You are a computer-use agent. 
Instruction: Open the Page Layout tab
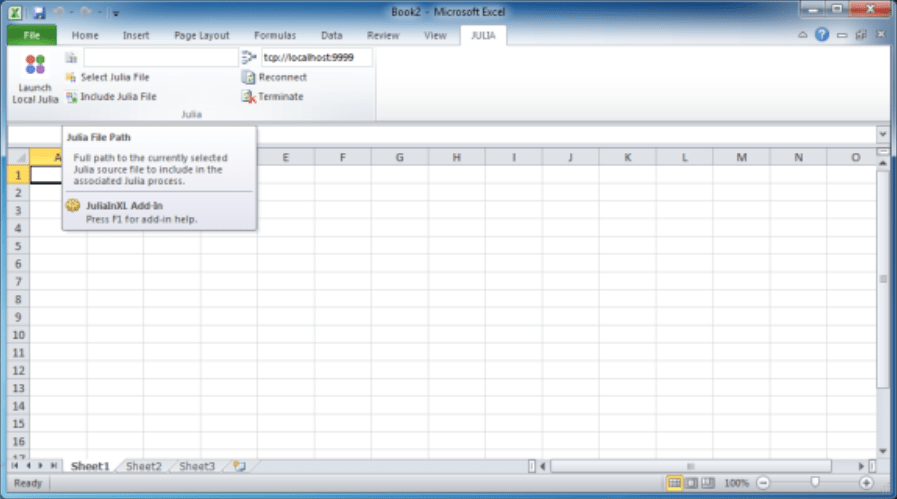click(202, 35)
